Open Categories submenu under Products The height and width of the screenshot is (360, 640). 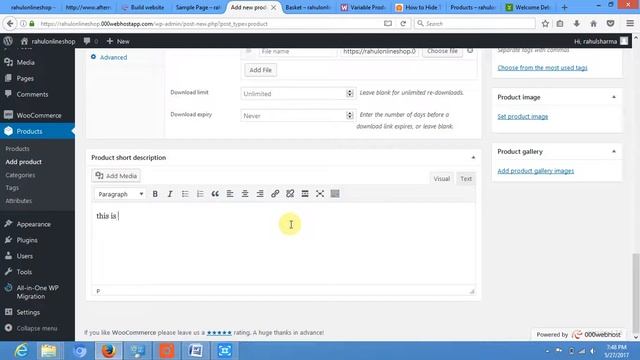[x=20, y=175]
